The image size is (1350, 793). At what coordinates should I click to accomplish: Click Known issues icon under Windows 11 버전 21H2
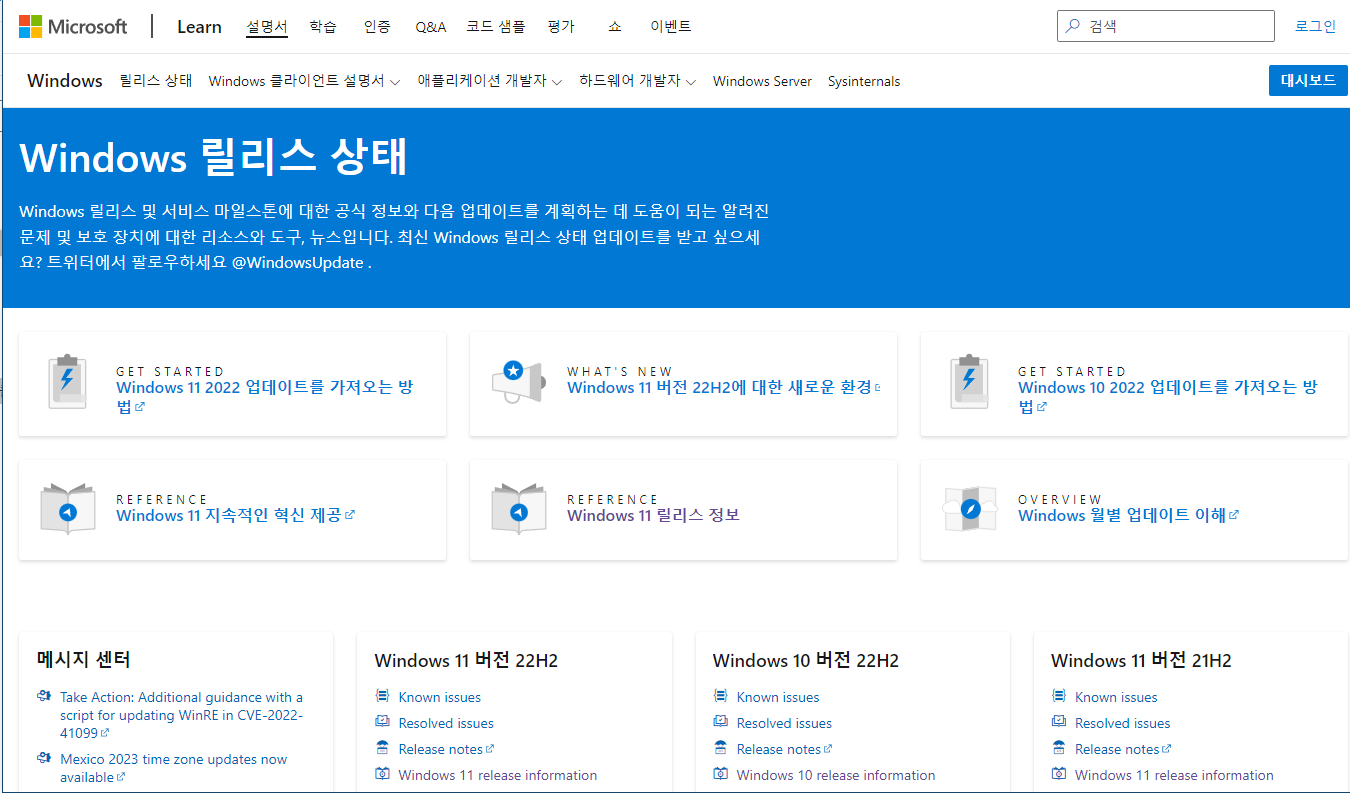click(1058, 696)
